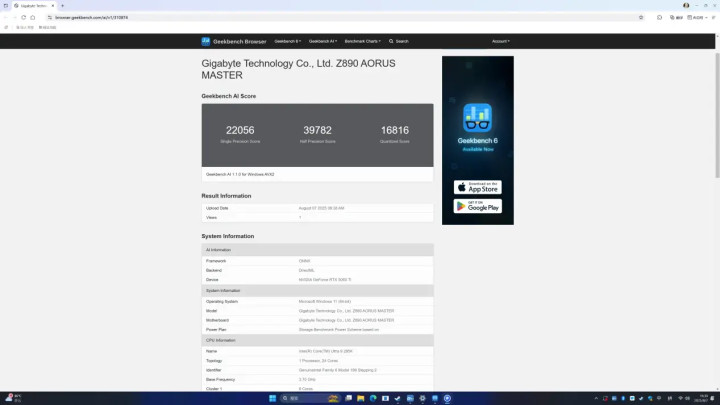Viewport: 720px width, 405px height.
Task: Click the NVIDIA GeForce RTX device value
Action: tap(325, 280)
